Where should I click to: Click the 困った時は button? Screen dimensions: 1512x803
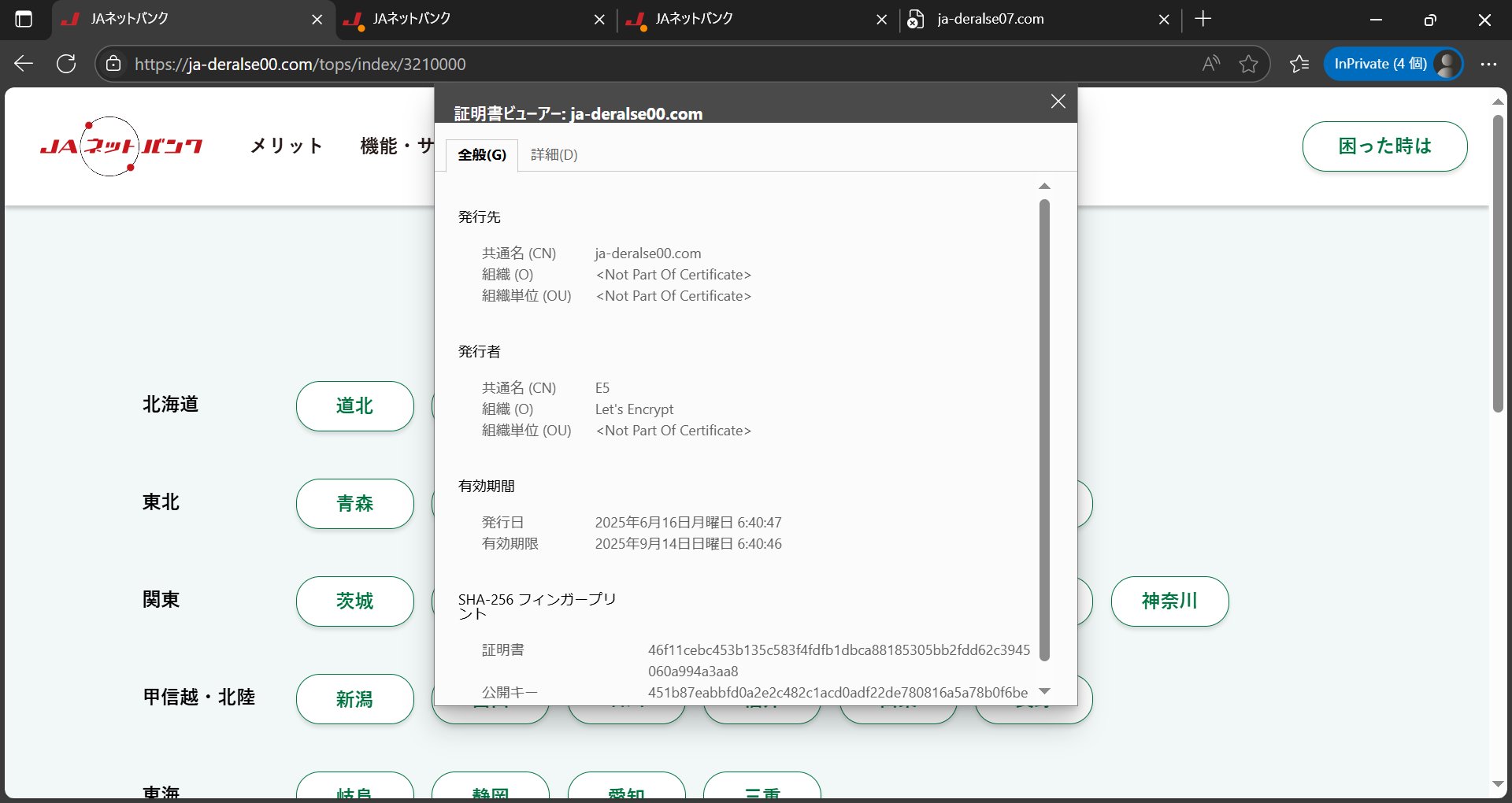1384,146
